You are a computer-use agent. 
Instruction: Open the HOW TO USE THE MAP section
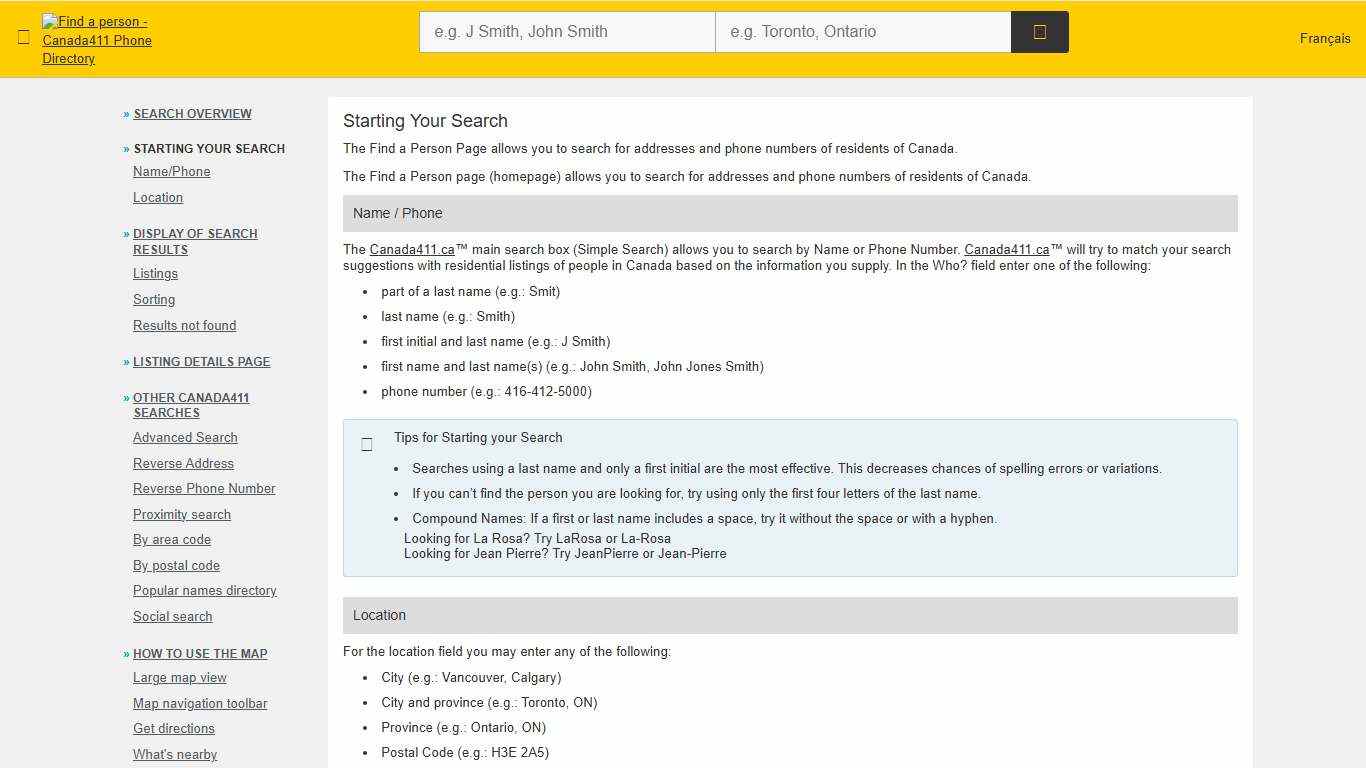(x=200, y=653)
